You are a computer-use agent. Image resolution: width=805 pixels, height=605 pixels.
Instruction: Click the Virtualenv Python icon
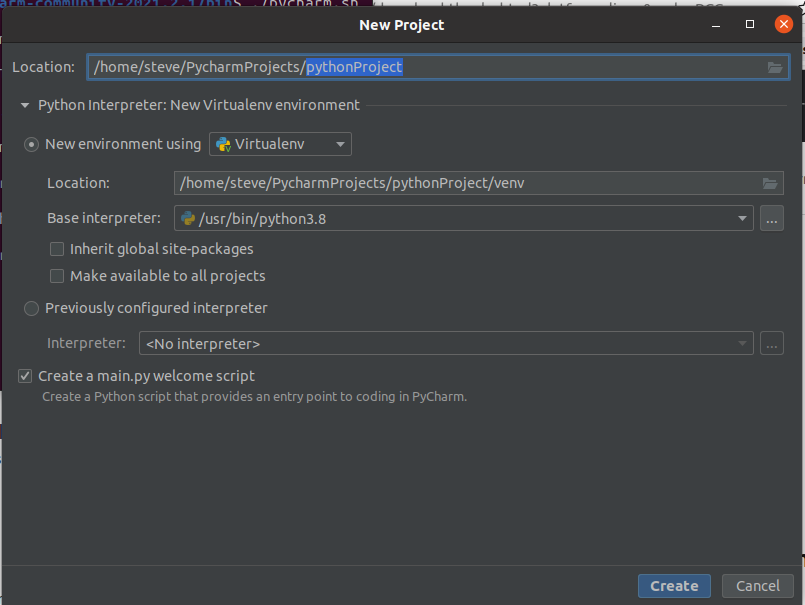(x=223, y=144)
